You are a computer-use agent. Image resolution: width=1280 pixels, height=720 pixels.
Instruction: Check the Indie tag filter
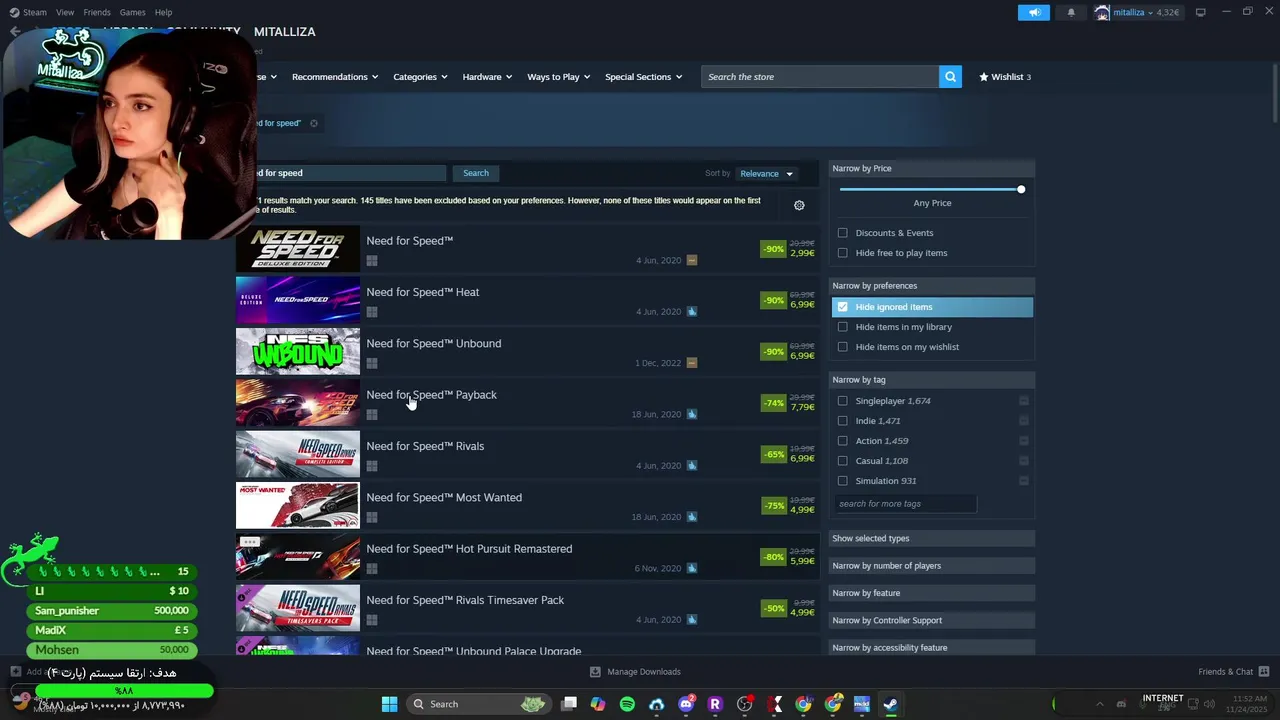[x=842, y=421]
